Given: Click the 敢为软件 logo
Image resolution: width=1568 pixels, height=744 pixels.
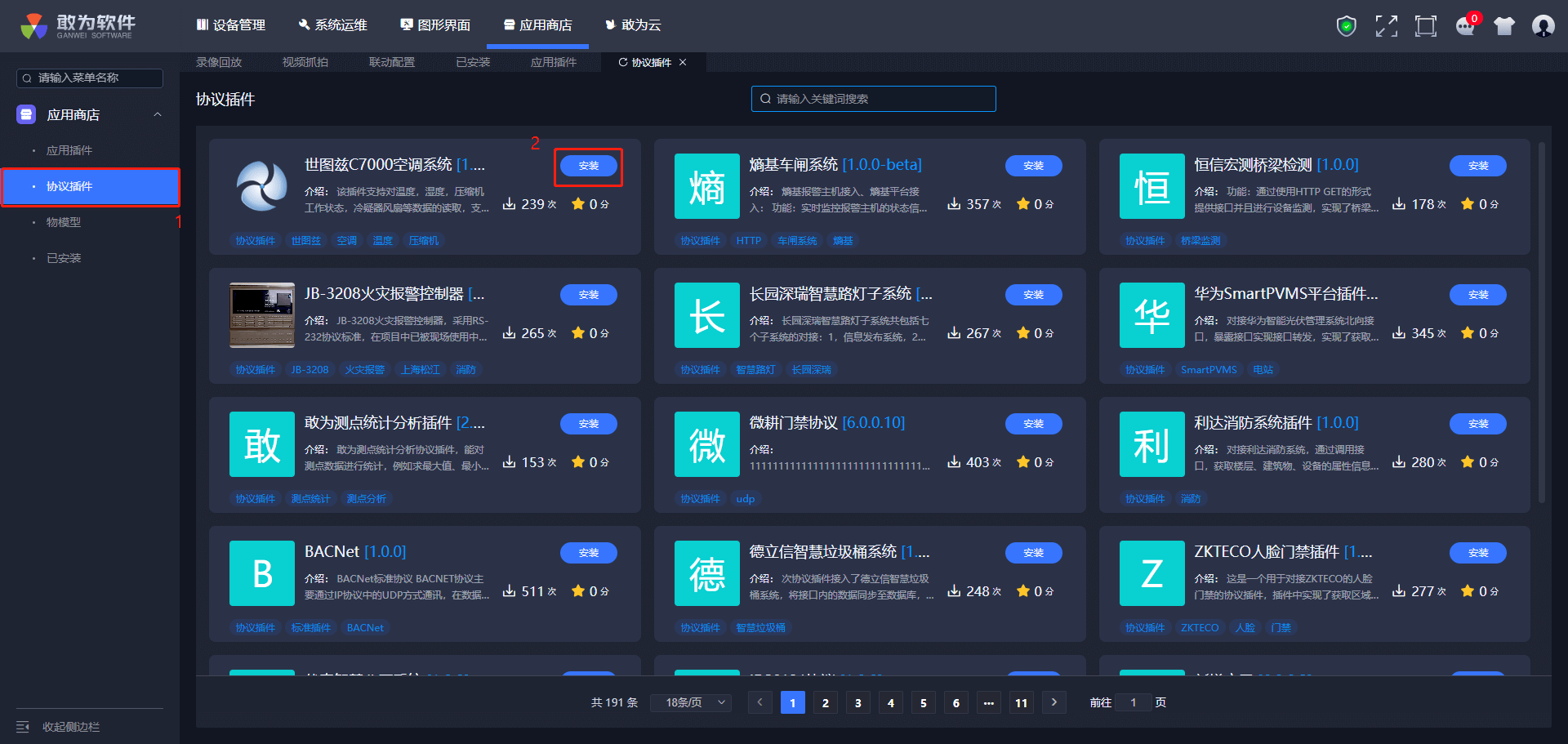Looking at the screenshot, I should coord(78,26).
